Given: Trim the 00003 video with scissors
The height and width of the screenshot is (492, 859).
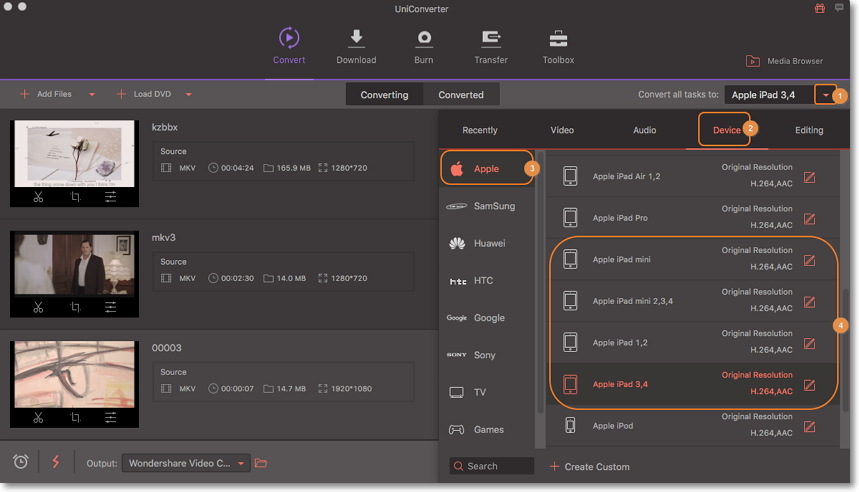Looking at the screenshot, I should 38,418.
